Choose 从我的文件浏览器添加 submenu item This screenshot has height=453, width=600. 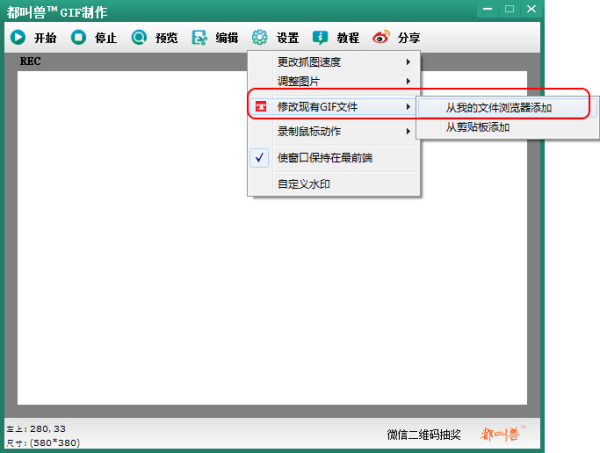tap(507, 108)
